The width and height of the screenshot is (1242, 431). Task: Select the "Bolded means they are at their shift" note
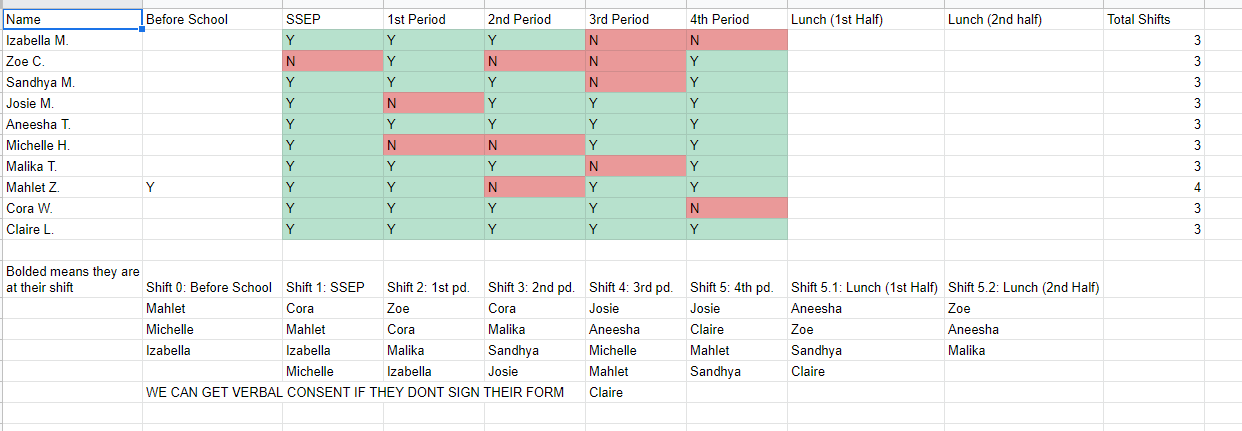(72, 280)
